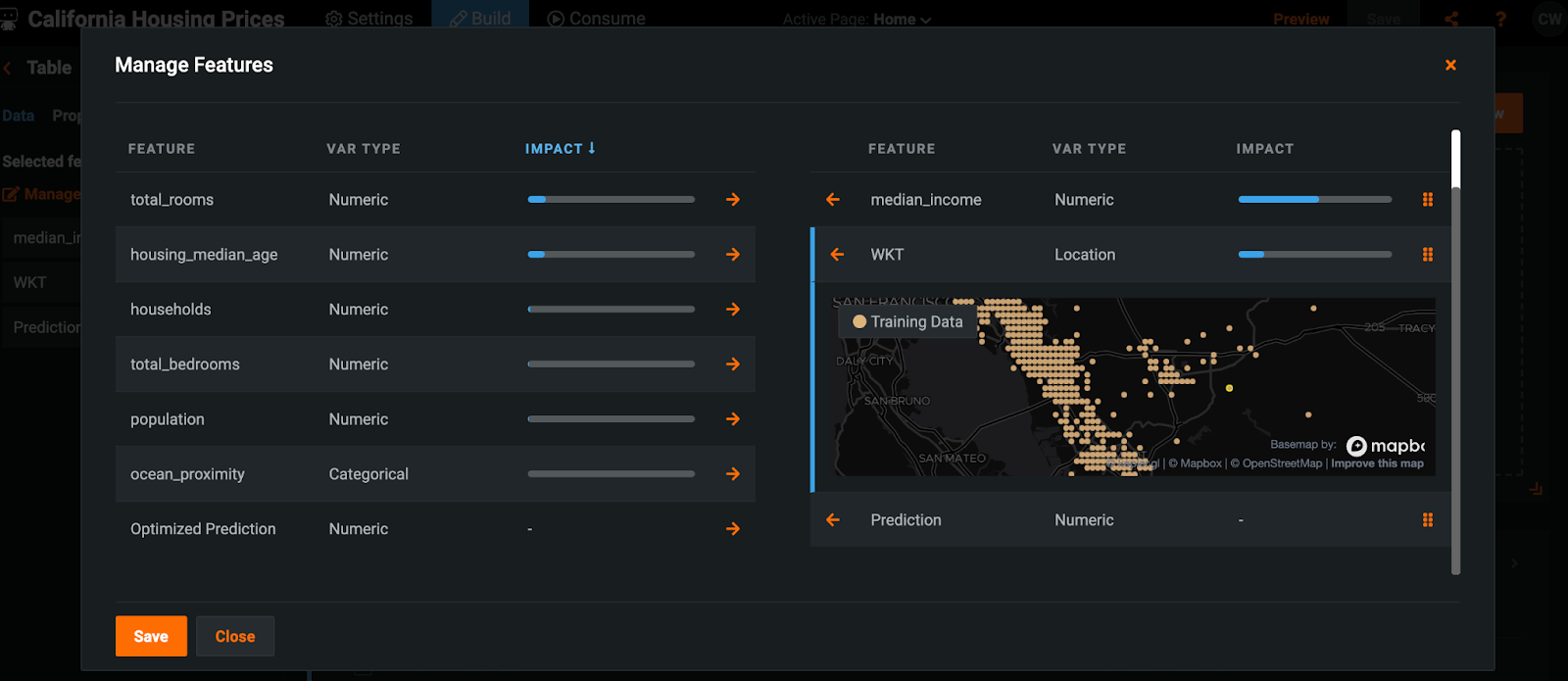
Task: Close the Manage Features dialog with X
Action: (1450, 65)
